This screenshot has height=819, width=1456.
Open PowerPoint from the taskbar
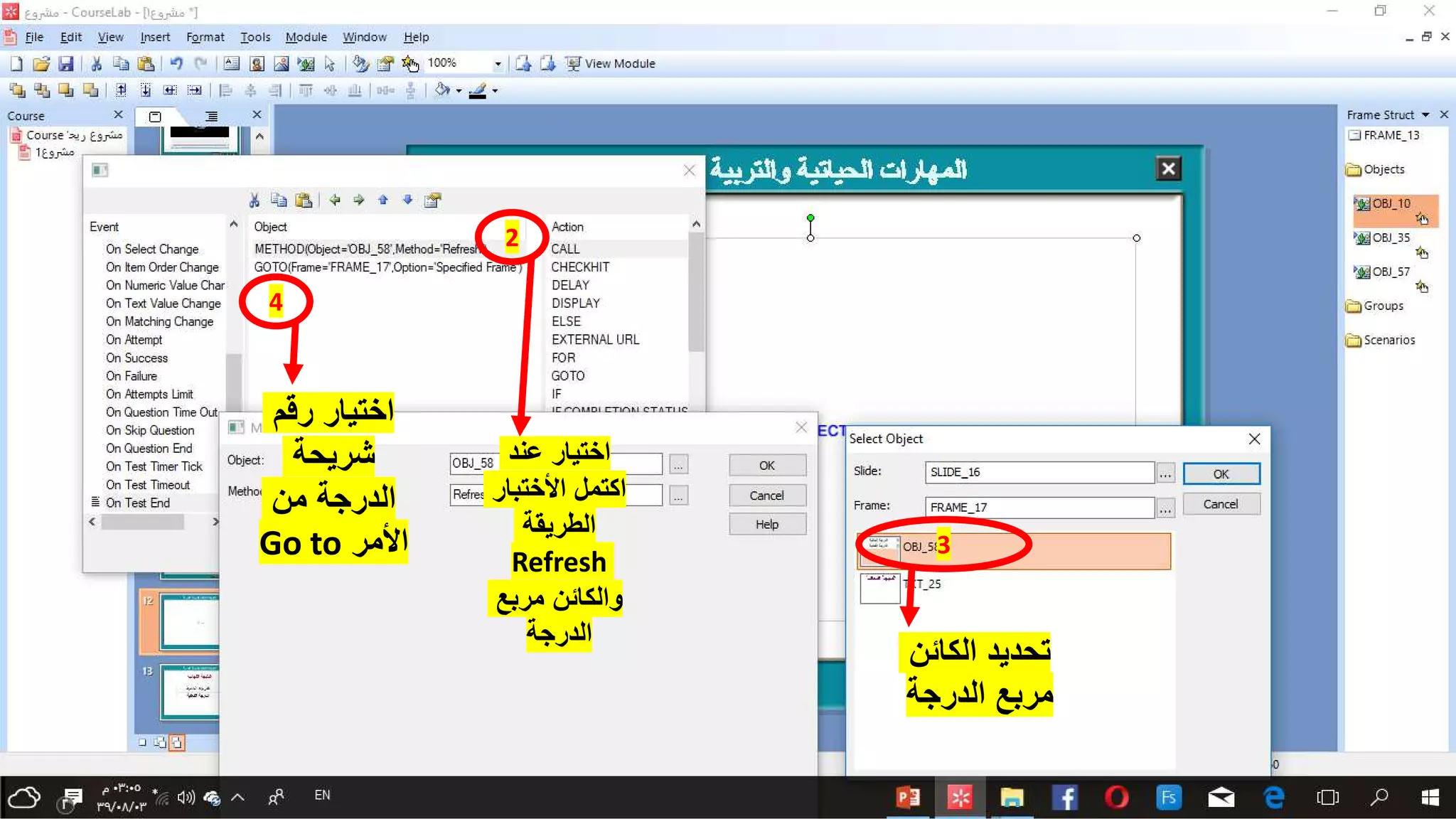click(908, 798)
